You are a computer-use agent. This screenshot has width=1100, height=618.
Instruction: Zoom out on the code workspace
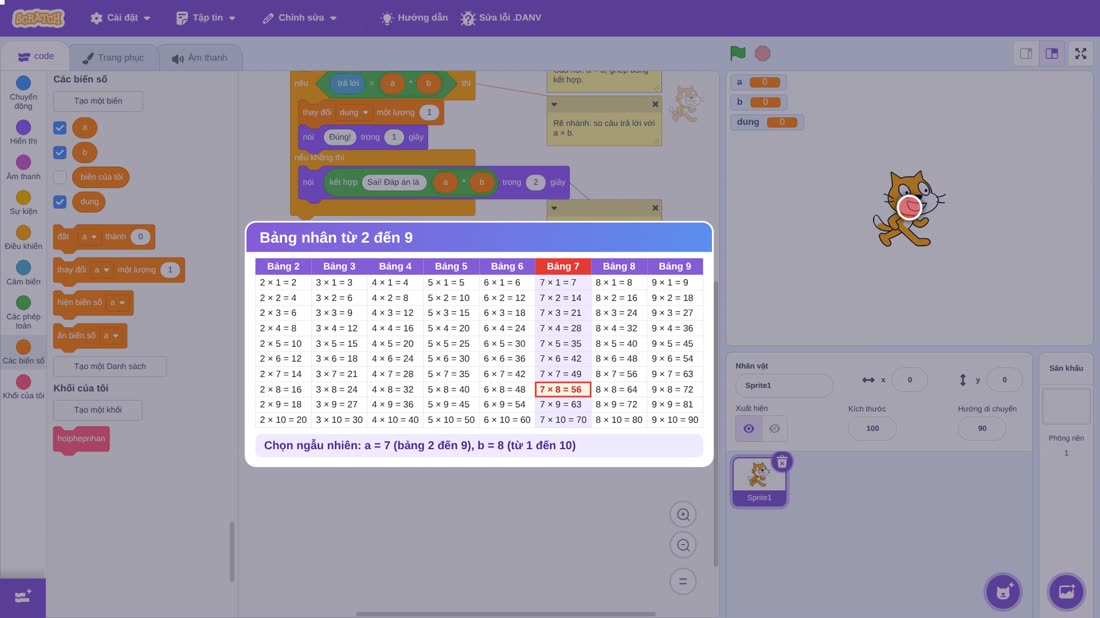coord(683,545)
